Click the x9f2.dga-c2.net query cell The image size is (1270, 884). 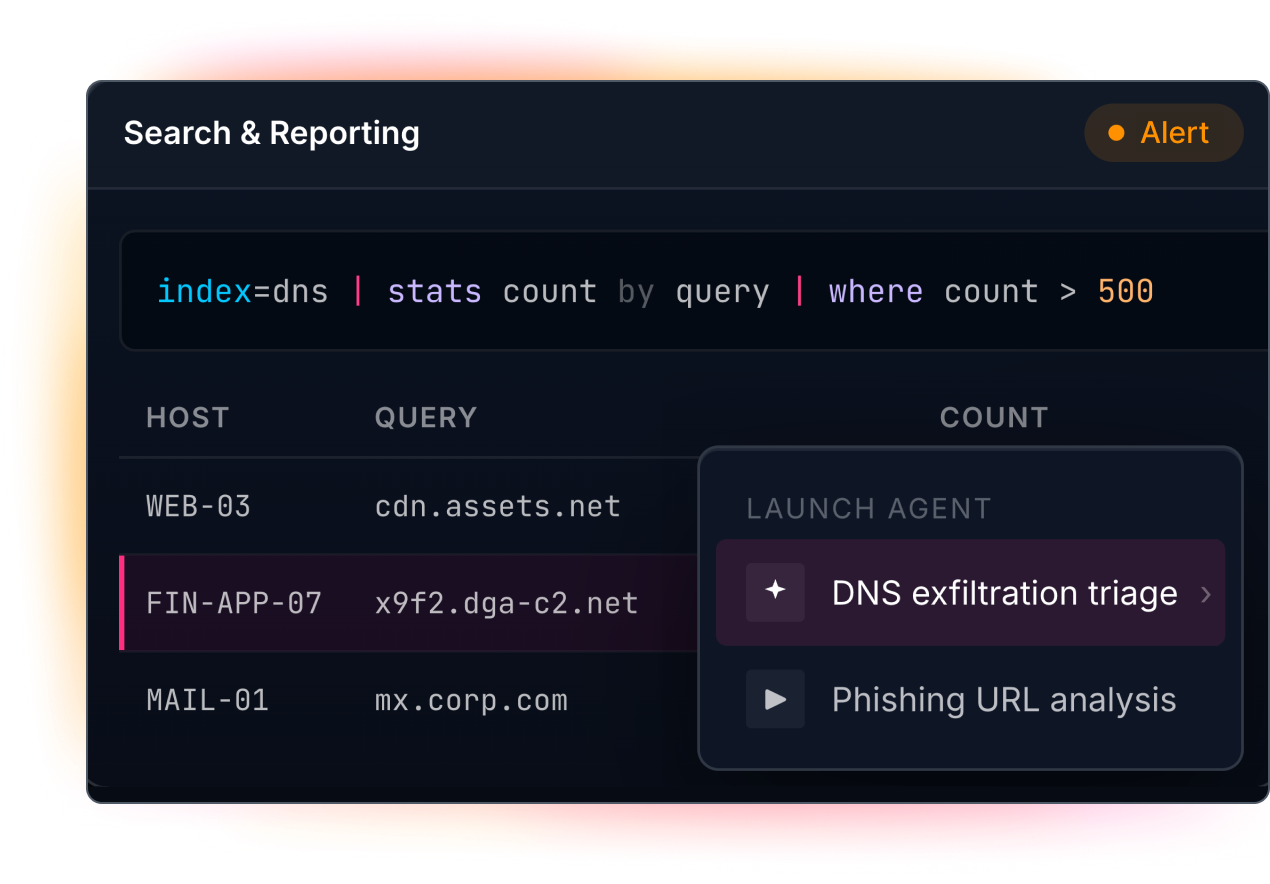tap(506, 603)
